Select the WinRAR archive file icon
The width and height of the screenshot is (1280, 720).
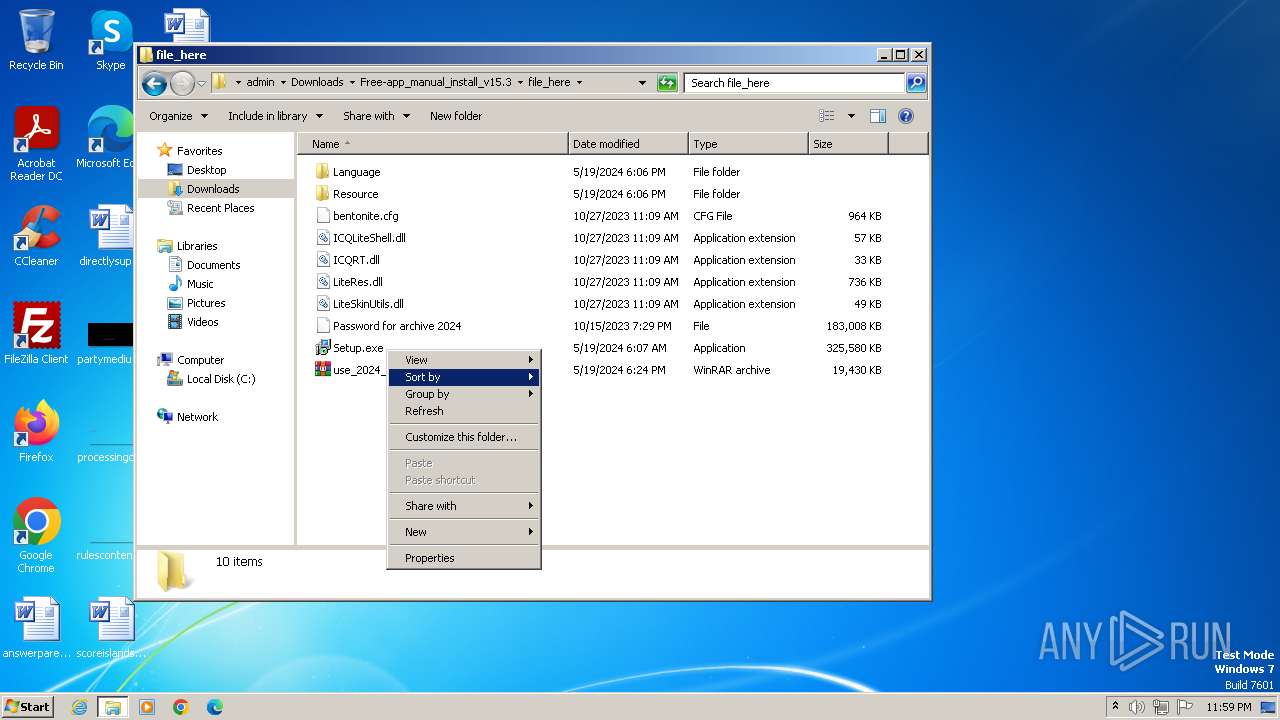point(322,370)
